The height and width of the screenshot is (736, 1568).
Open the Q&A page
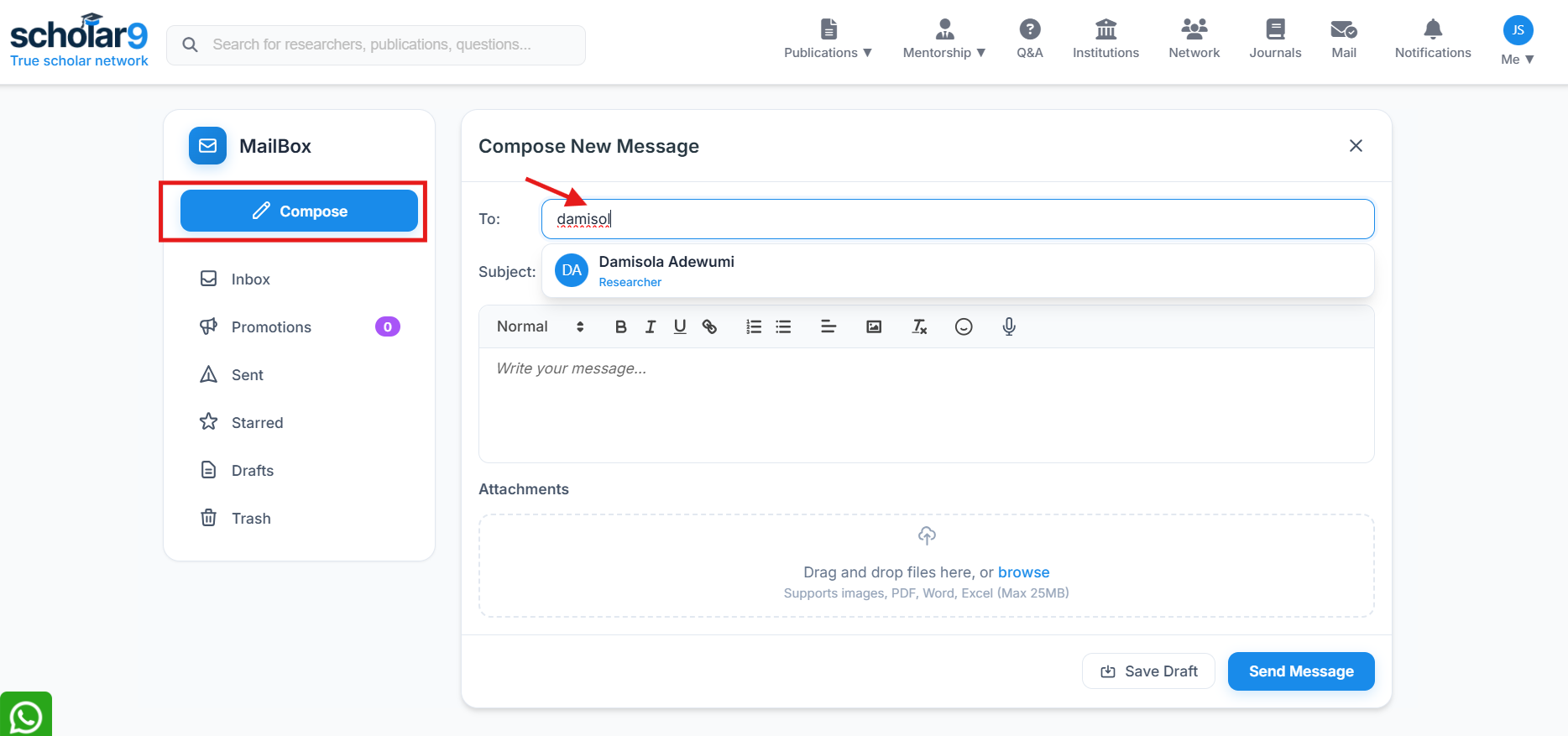[1030, 39]
